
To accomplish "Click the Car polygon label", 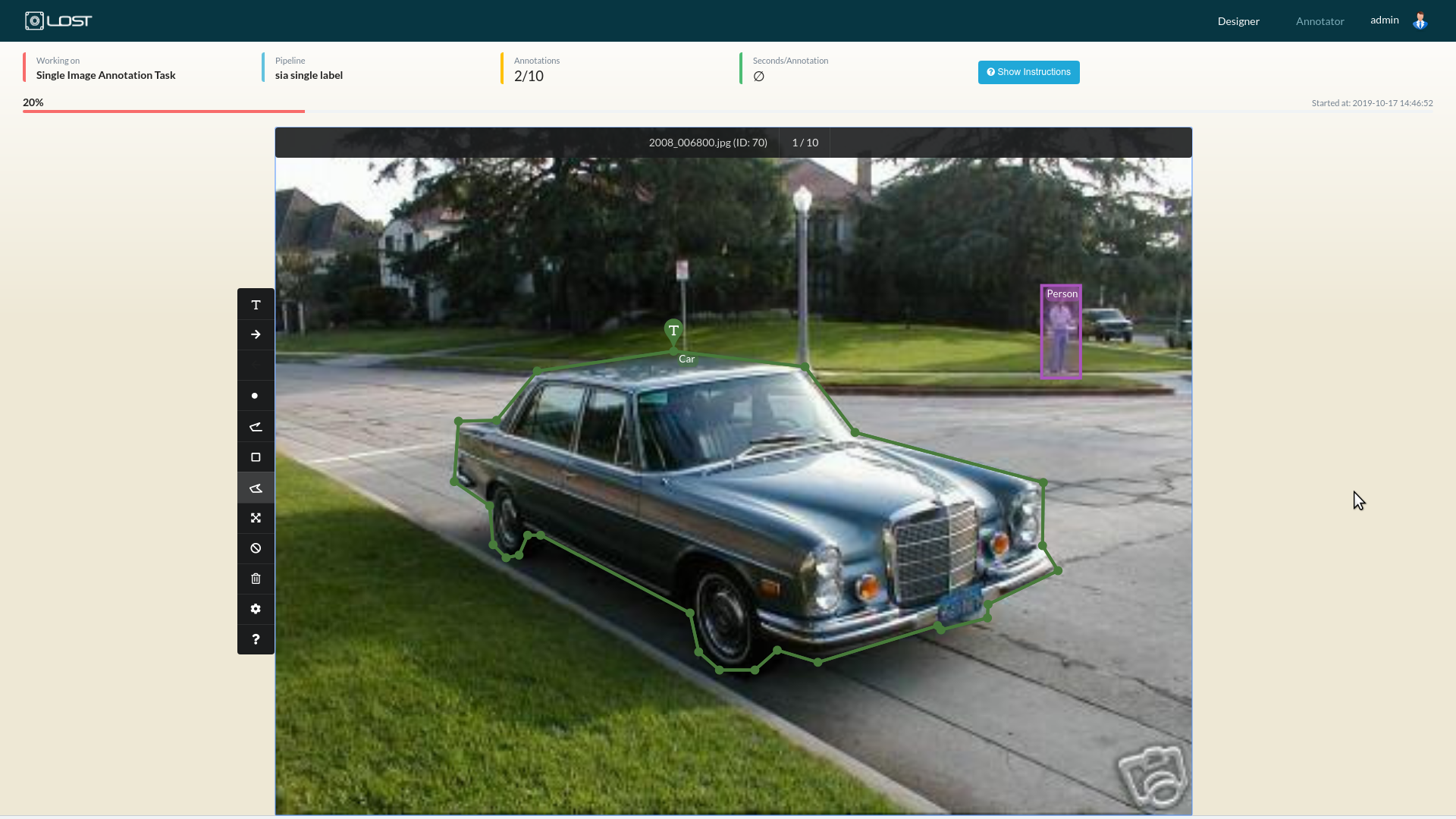I will click(686, 359).
